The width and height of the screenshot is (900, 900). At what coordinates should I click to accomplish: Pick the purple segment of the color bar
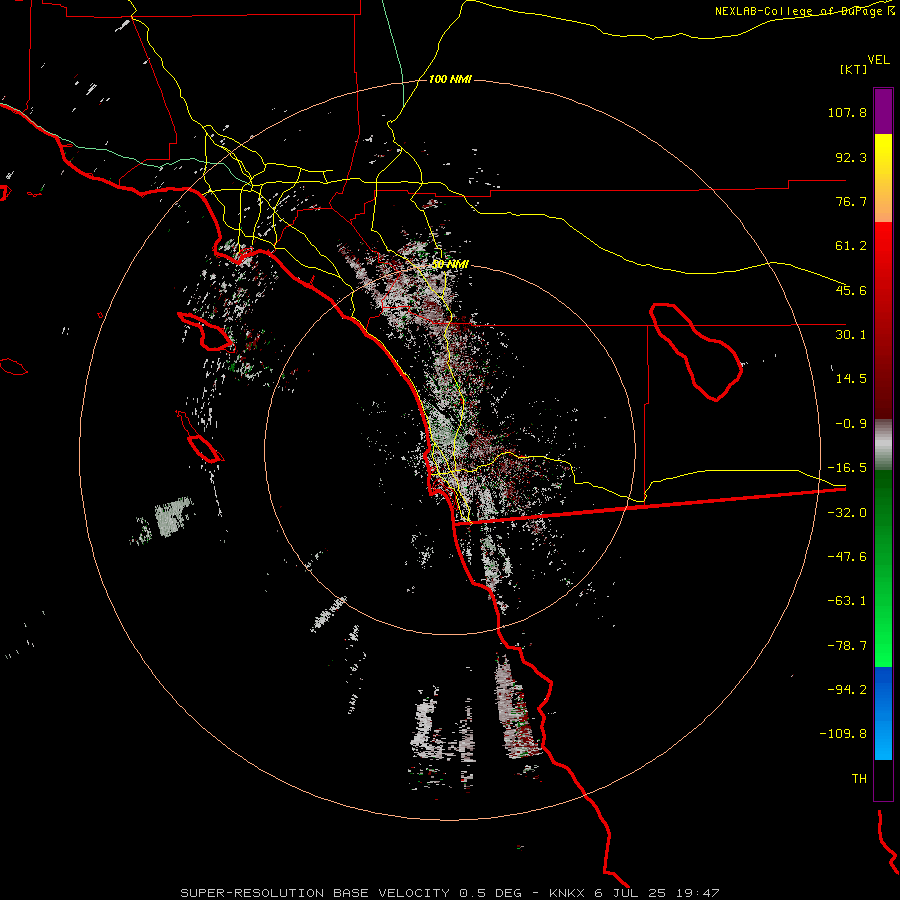point(883,111)
